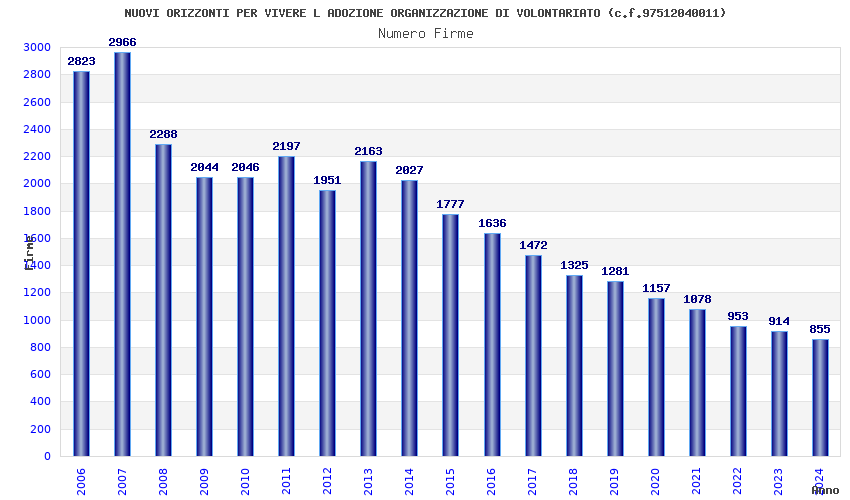This screenshot has height=500, width=850.
Task: Click the x-axis year label 2019
Action: pos(615,482)
